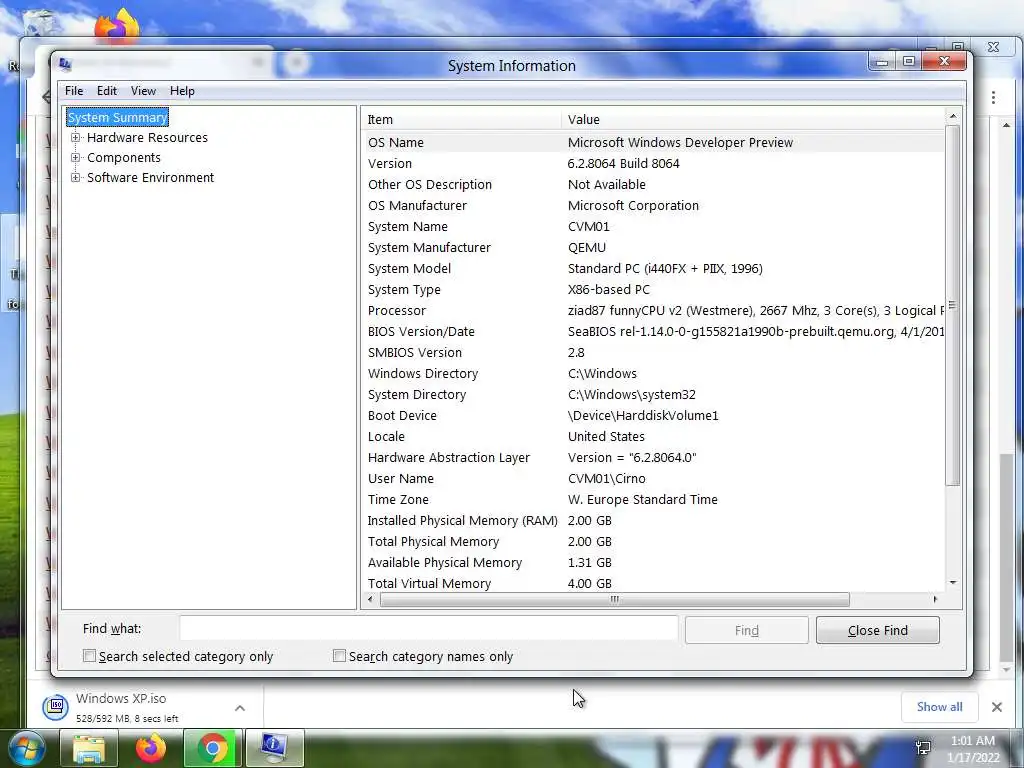Select the System Manufacturer row
Image resolution: width=1024 pixels, height=768 pixels.
tap(653, 248)
